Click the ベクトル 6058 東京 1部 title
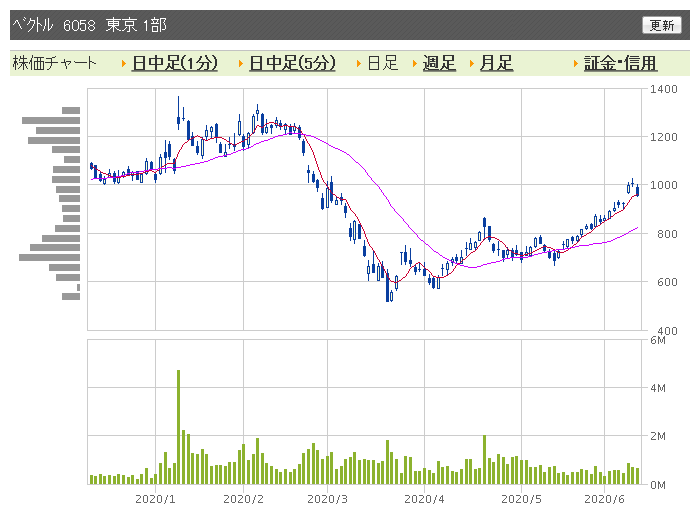Image resolution: width=700 pixels, height=519 pixels. [x=89, y=25]
